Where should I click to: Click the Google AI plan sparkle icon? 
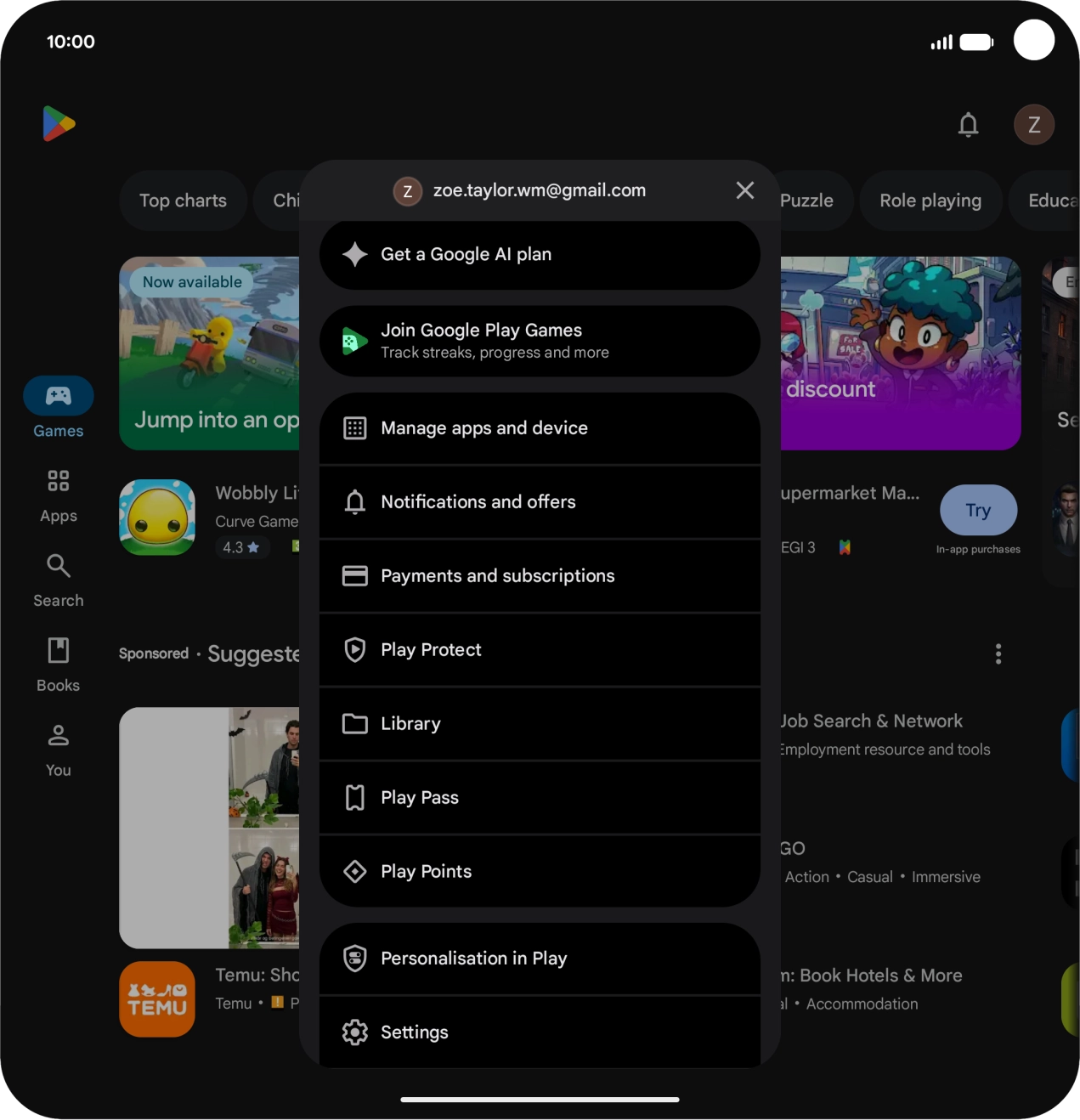tap(354, 254)
